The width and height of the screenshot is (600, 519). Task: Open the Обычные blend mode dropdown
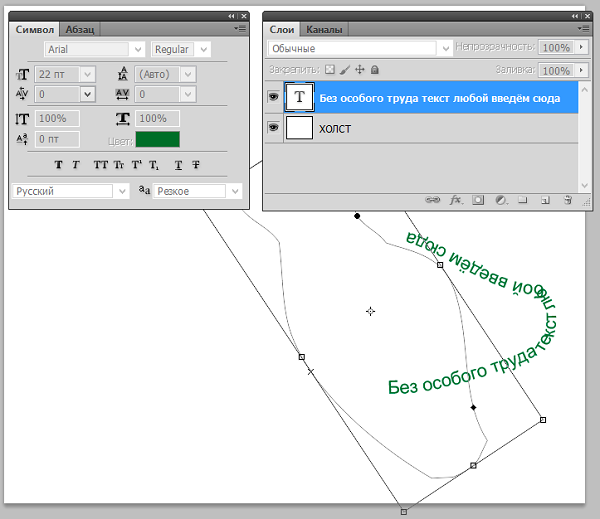point(445,49)
